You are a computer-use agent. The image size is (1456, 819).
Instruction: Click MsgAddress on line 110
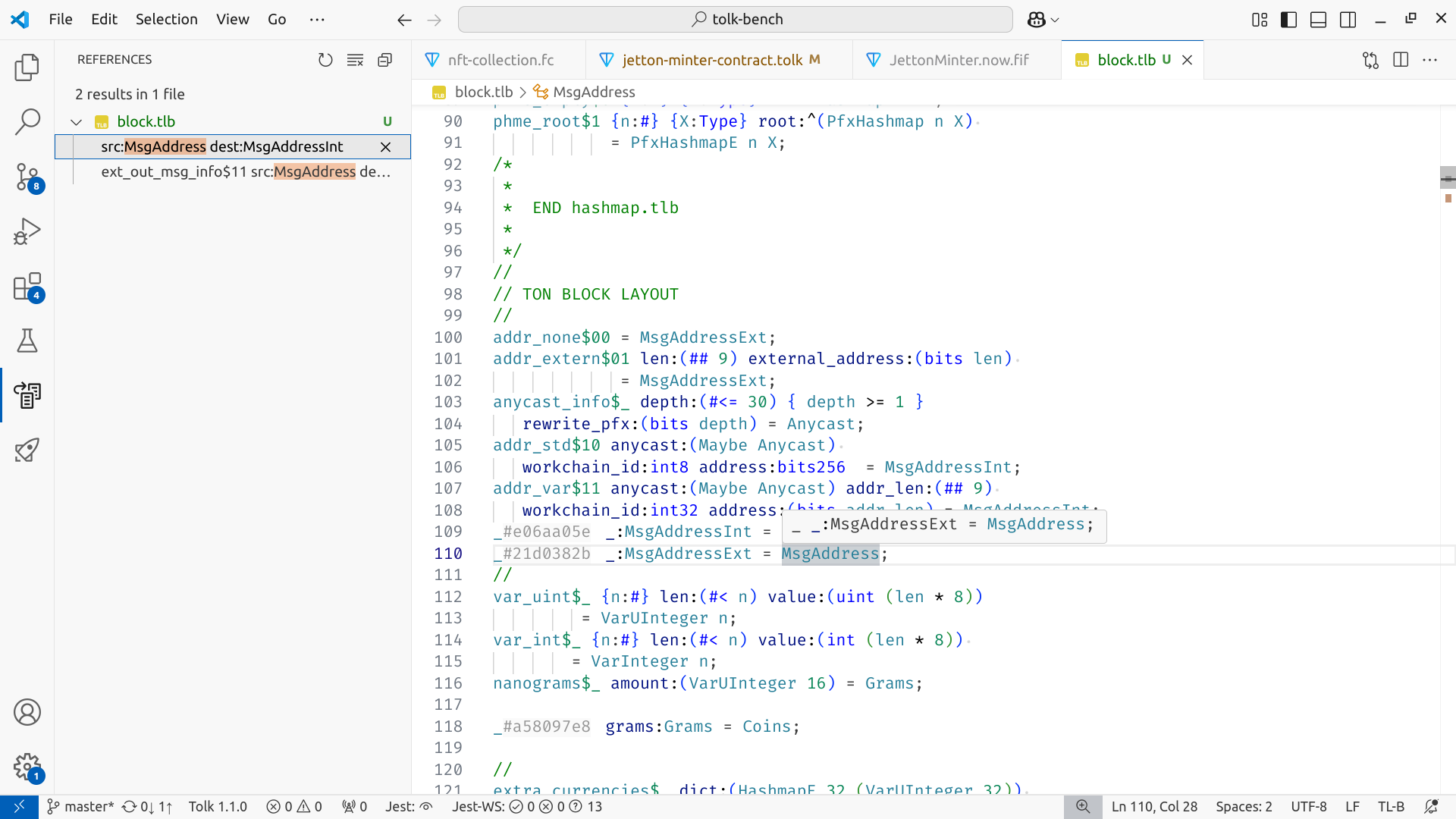coord(830,554)
